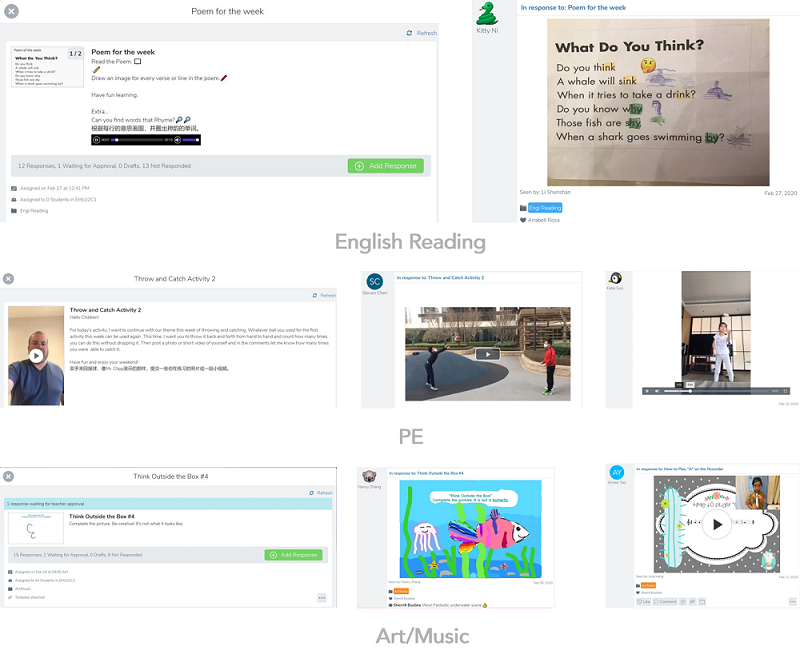Open the three-dots menu under Template attached

[x=322, y=597]
